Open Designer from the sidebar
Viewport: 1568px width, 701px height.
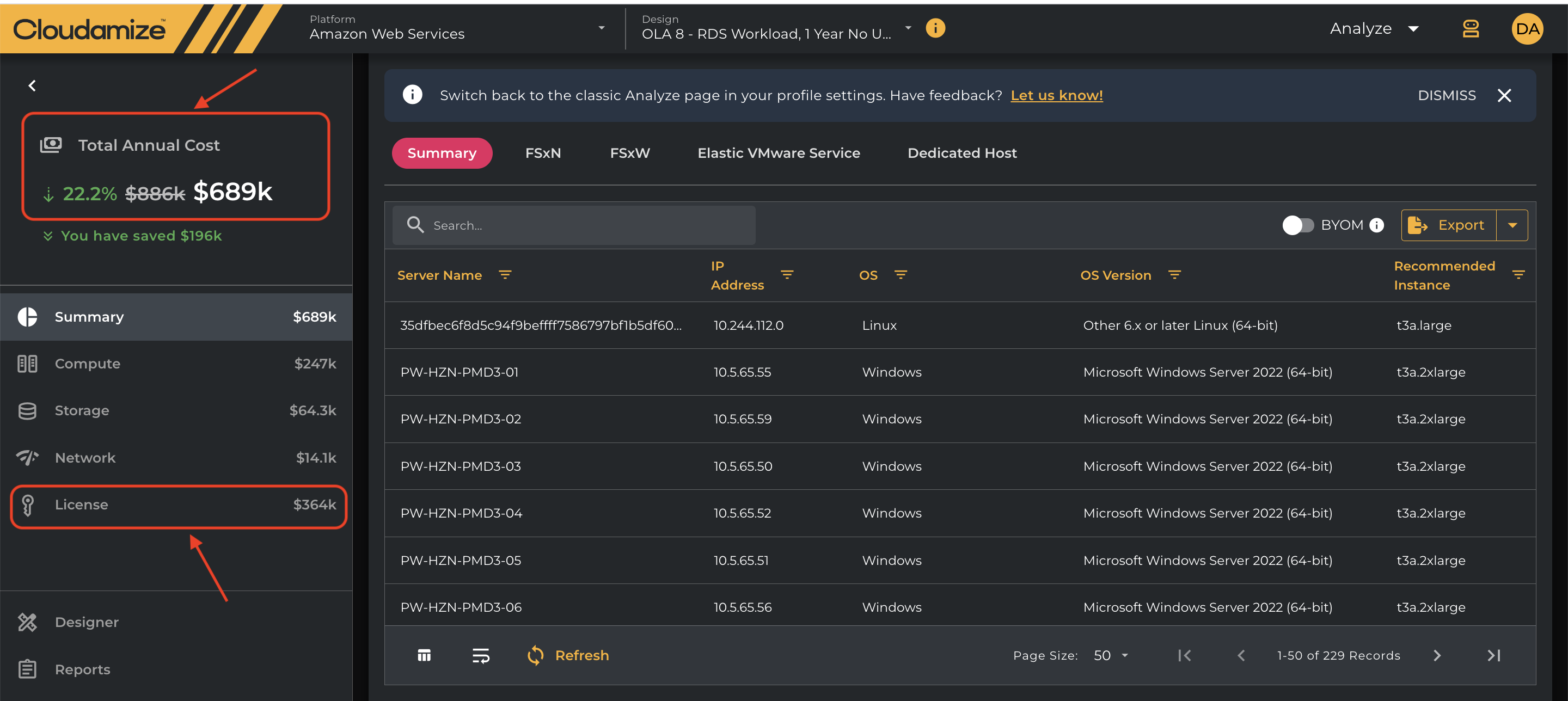tap(176, 622)
